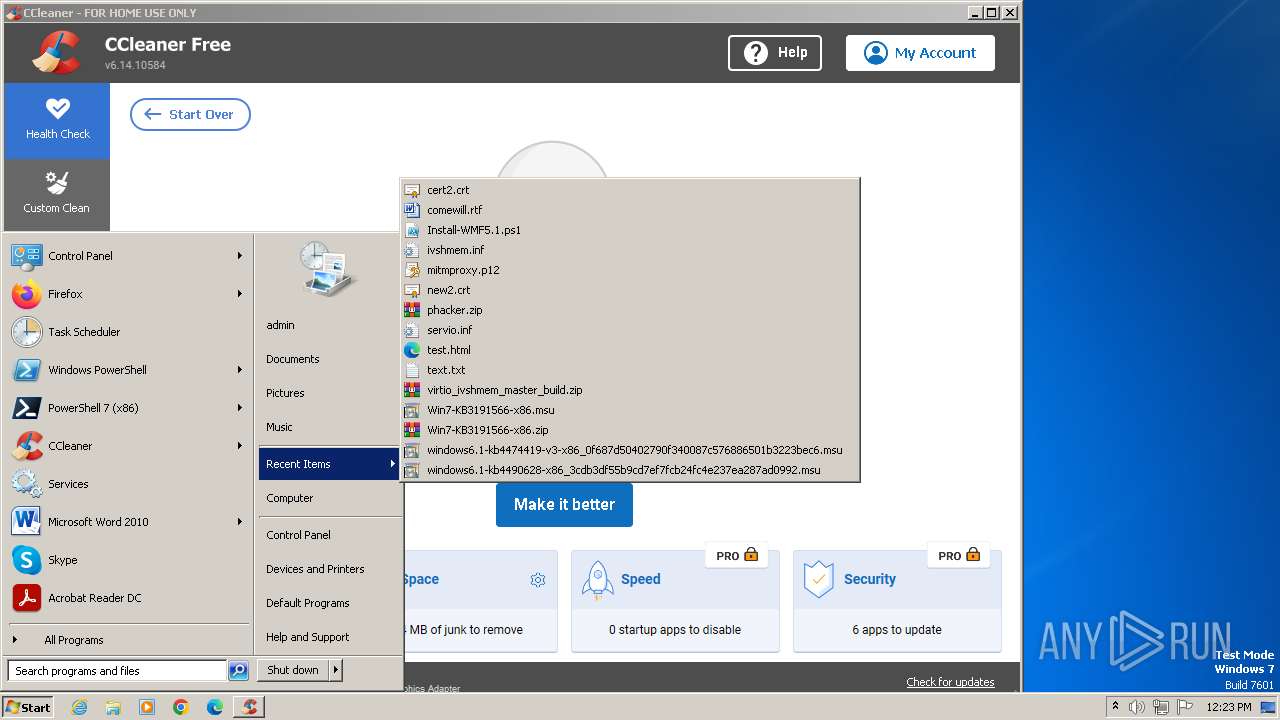
Task: Expand Windows PowerShell submenu arrow
Action: pos(240,370)
